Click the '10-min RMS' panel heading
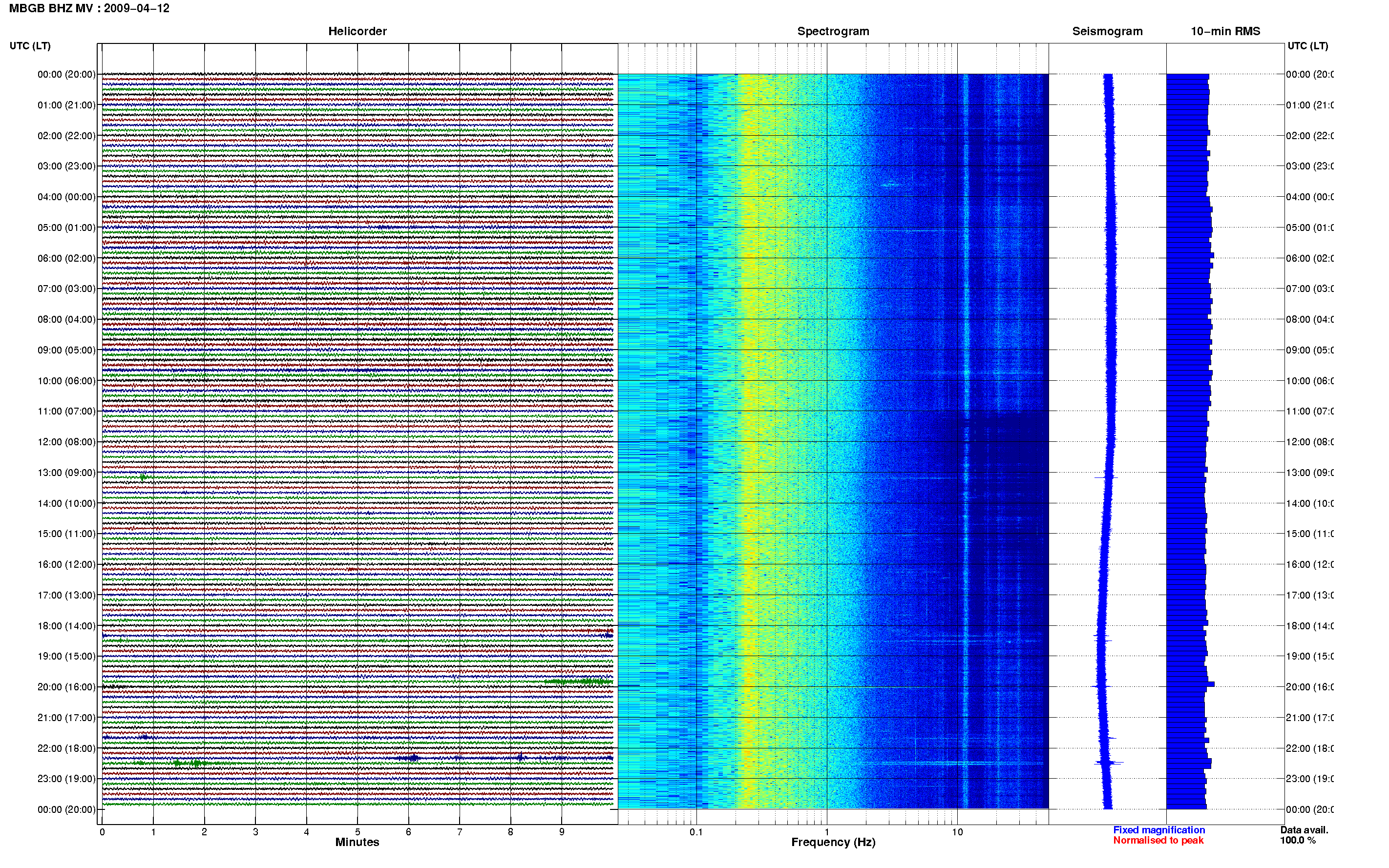Viewport: 1389px width, 868px height. (1225, 31)
